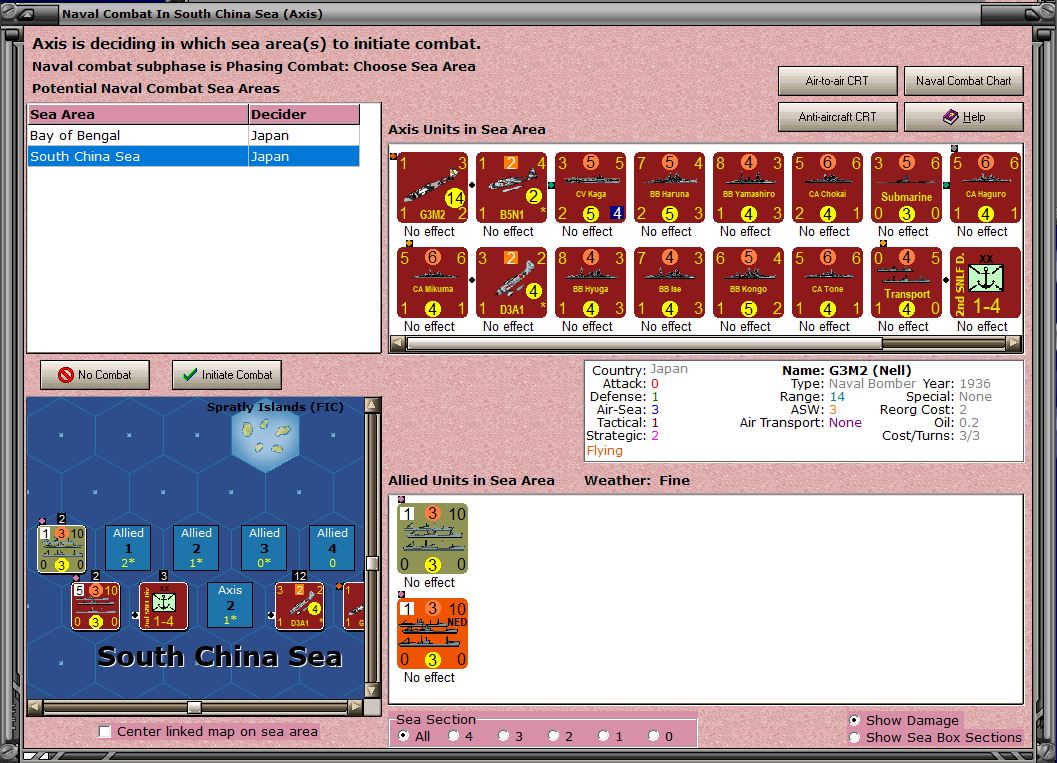Choose the CA Tone cruiser counter
Image resolution: width=1057 pixels, height=763 pixels.
(827, 282)
